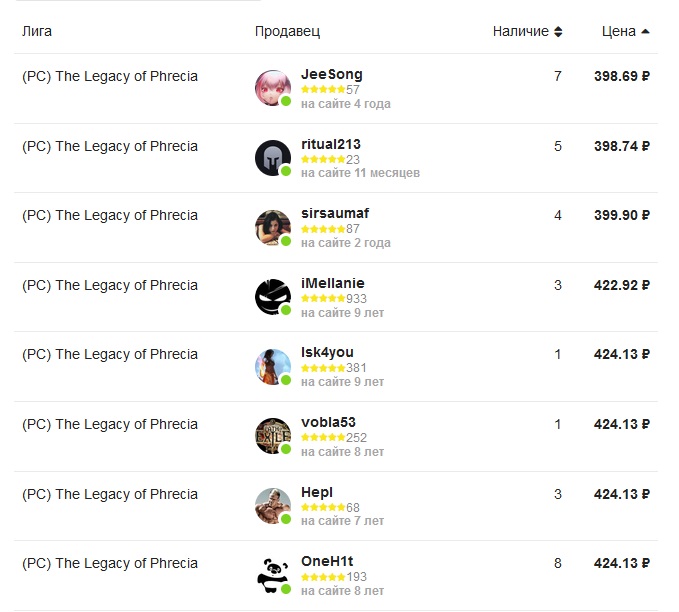The width and height of the screenshot is (679, 612).
Task: Sort listings by Цена column arrow
Action: click(645, 31)
